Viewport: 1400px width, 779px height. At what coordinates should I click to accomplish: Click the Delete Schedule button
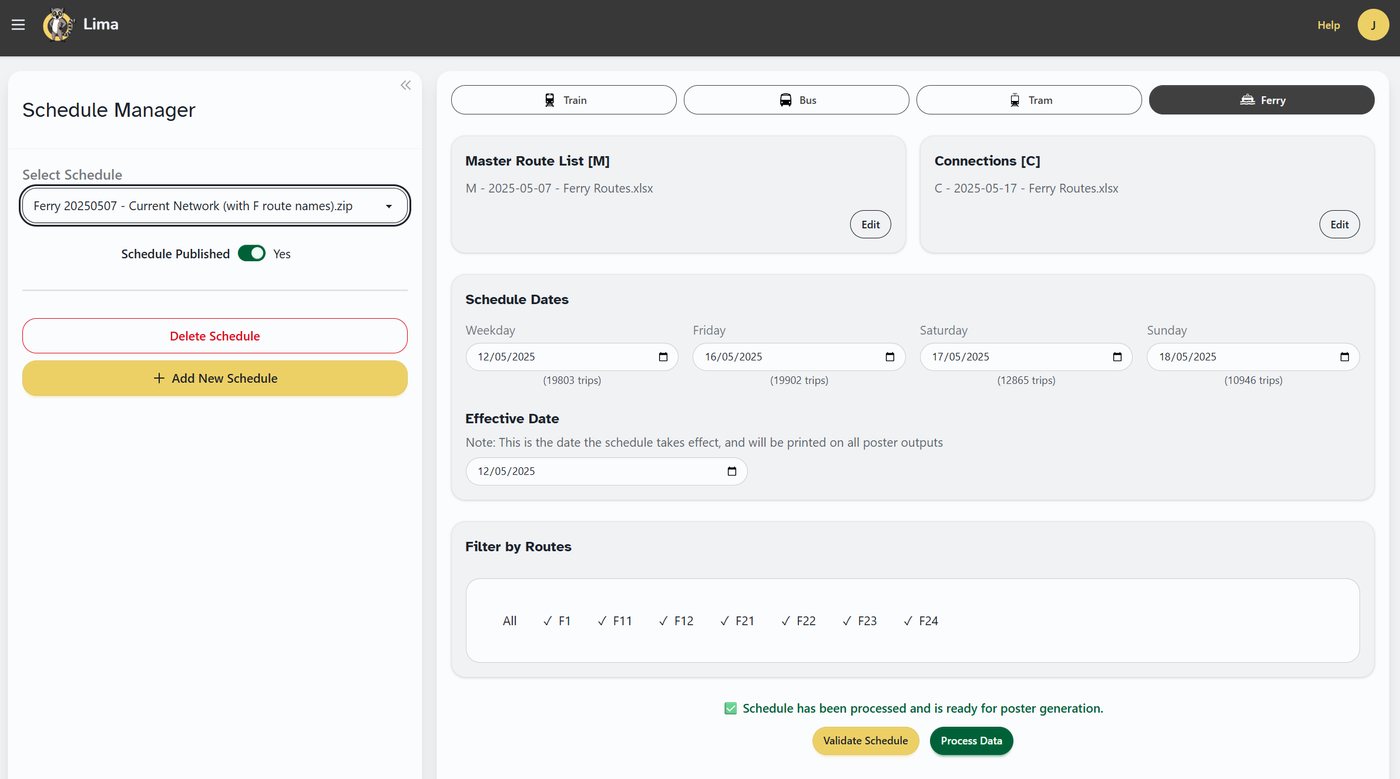(x=215, y=336)
